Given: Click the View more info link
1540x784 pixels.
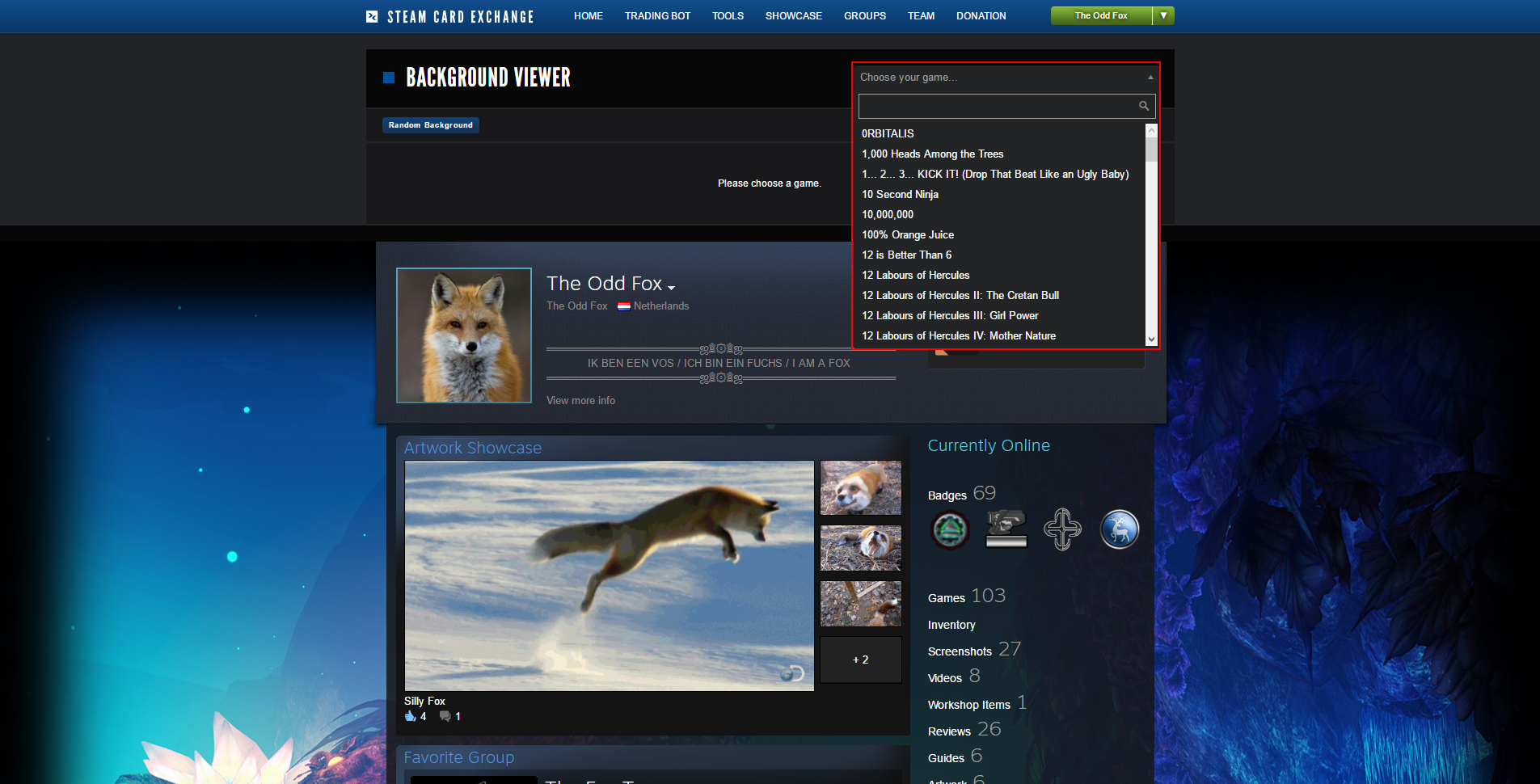Looking at the screenshot, I should click(580, 401).
